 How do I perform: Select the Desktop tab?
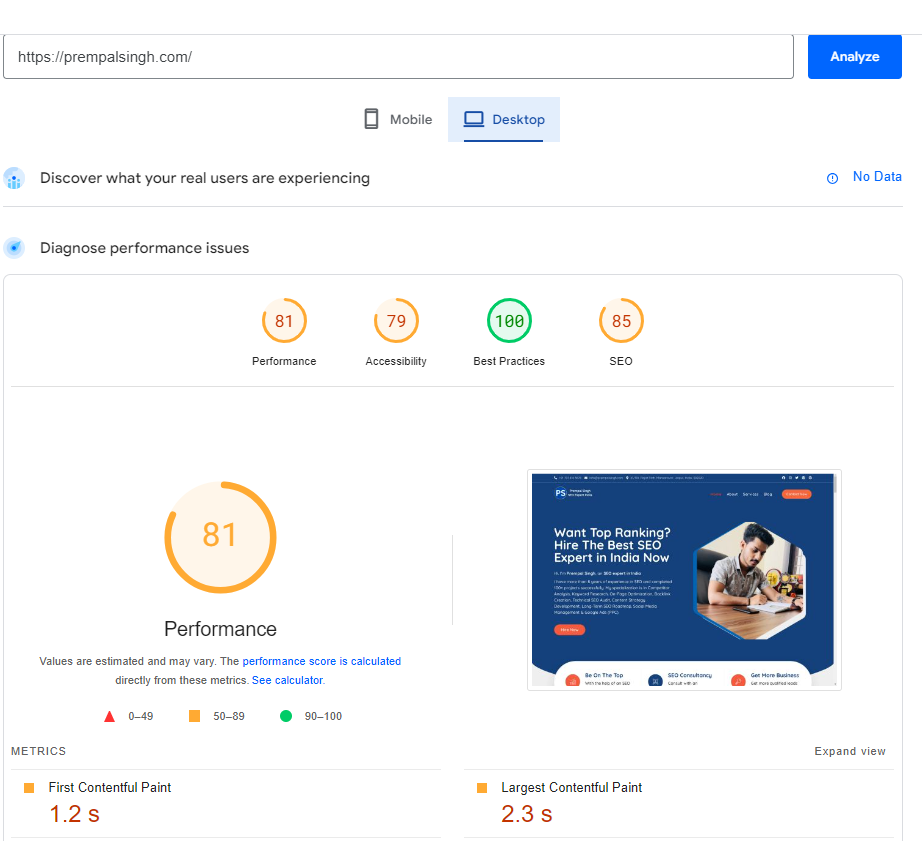click(504, 119)
